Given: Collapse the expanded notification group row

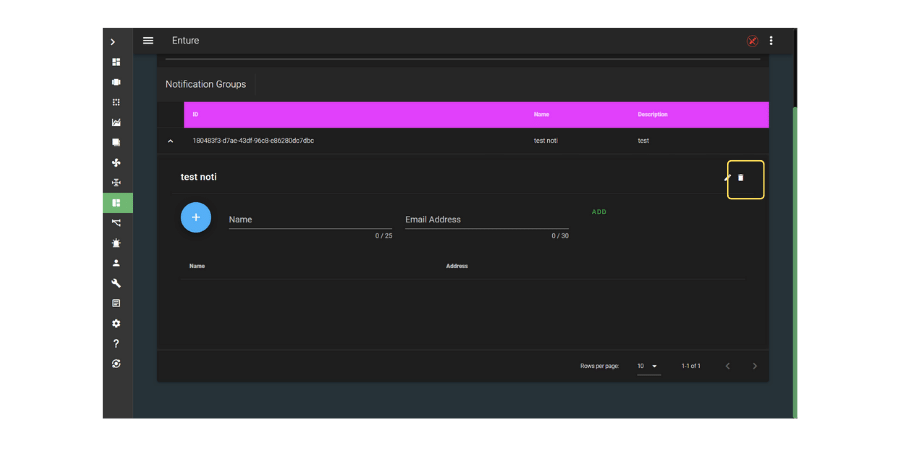Looking at the screenshot, I should coord(170,141).
